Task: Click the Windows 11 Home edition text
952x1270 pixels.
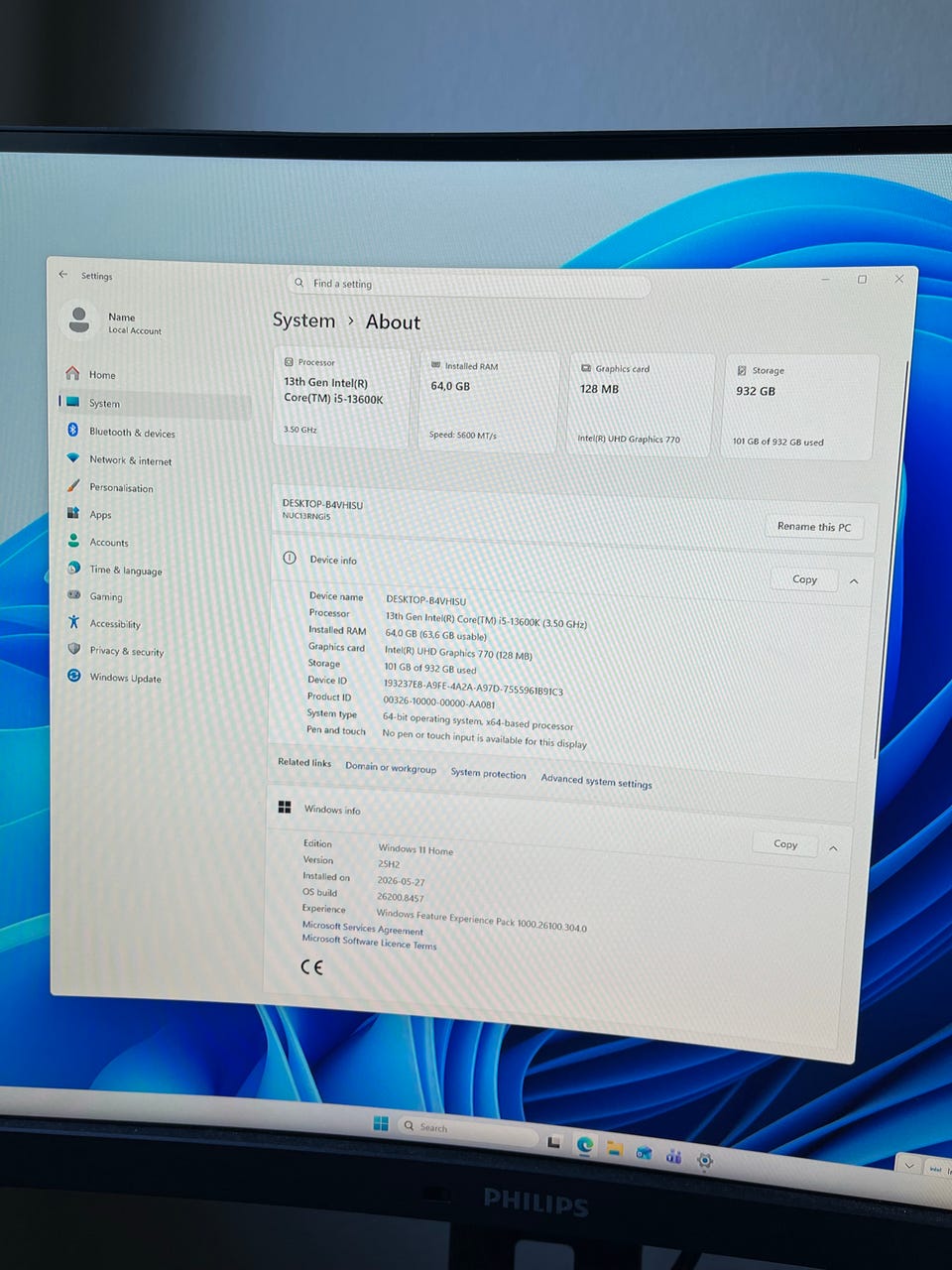Action: (x=416, y=849)
